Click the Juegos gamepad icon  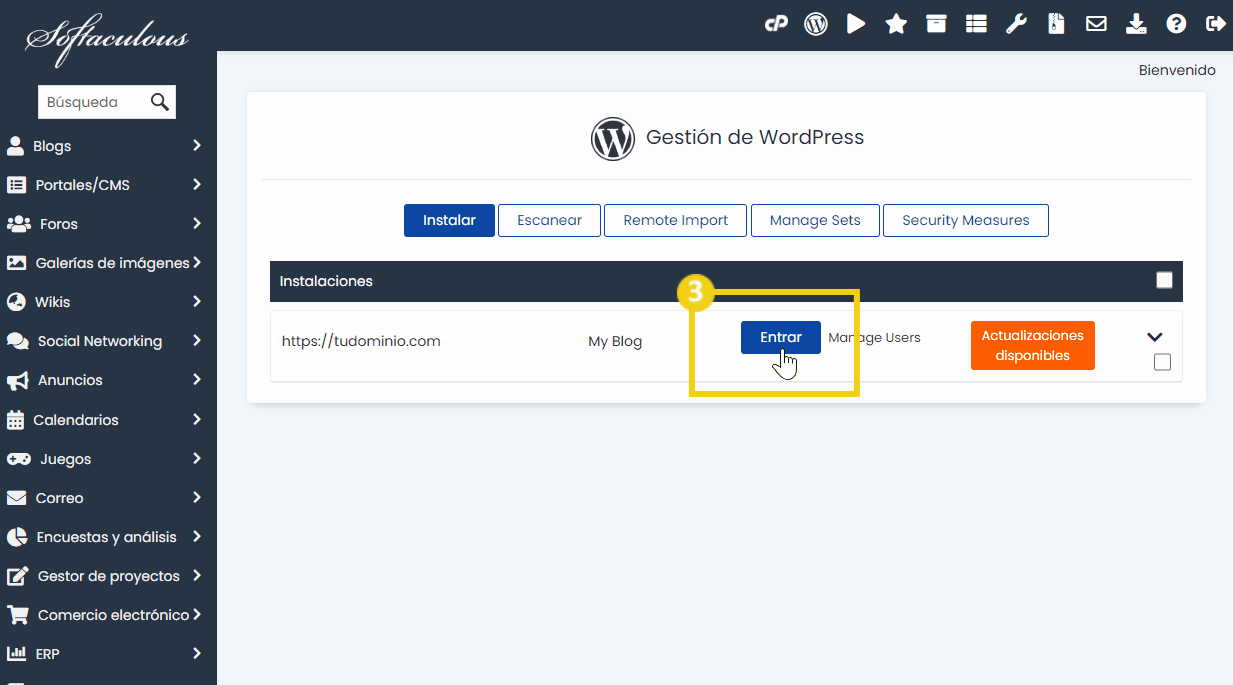click(x=18, y=459)
